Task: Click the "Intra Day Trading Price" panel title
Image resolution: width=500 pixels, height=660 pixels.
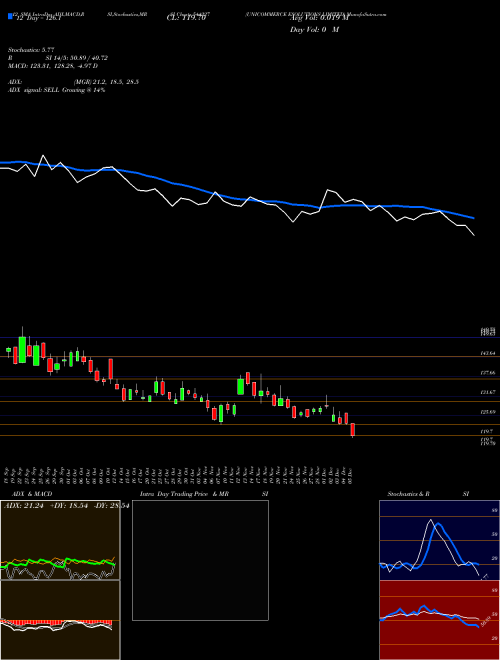Action: [173, 494]
